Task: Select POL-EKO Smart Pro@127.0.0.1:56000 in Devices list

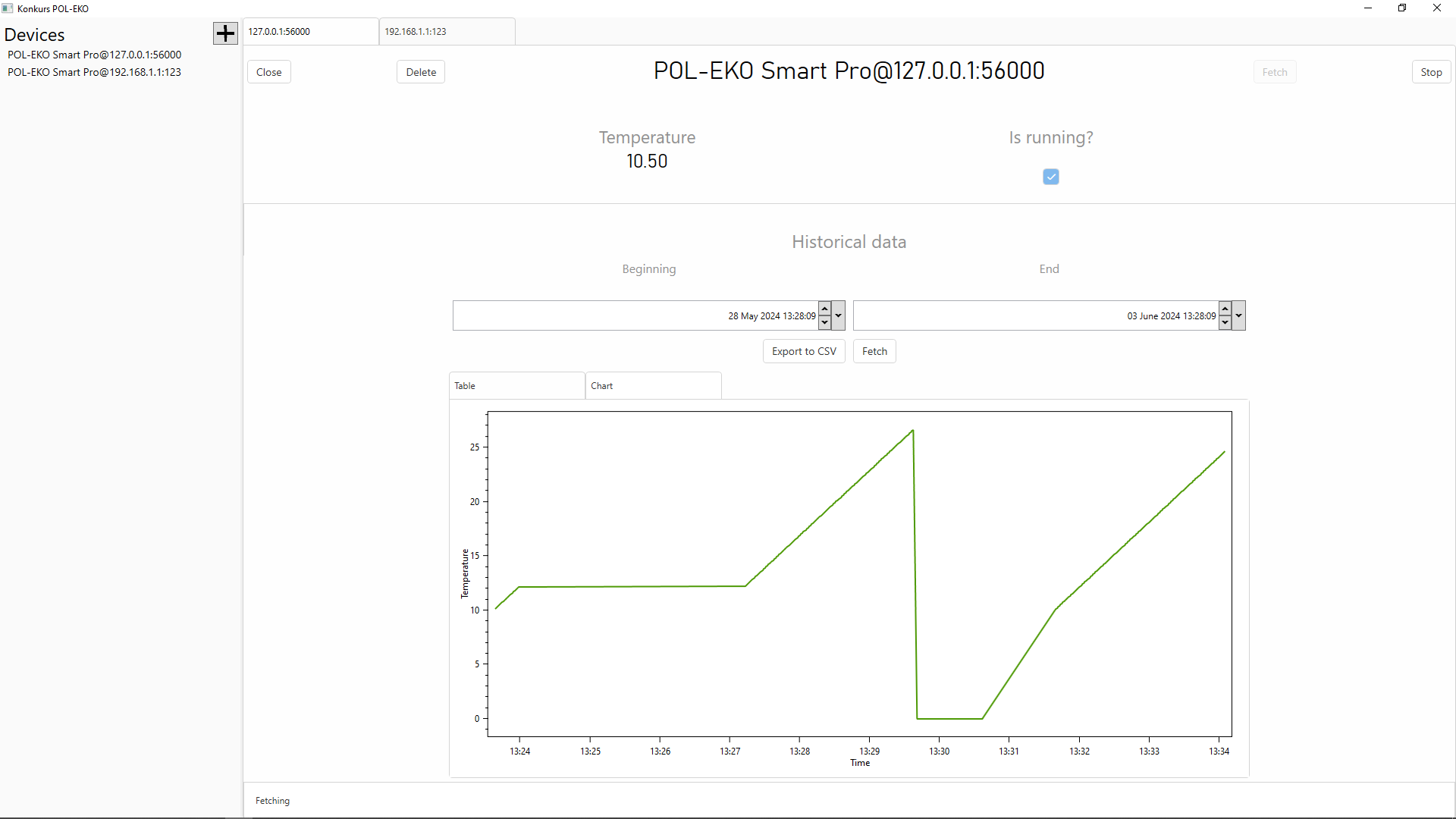Action: click(94, 55)
